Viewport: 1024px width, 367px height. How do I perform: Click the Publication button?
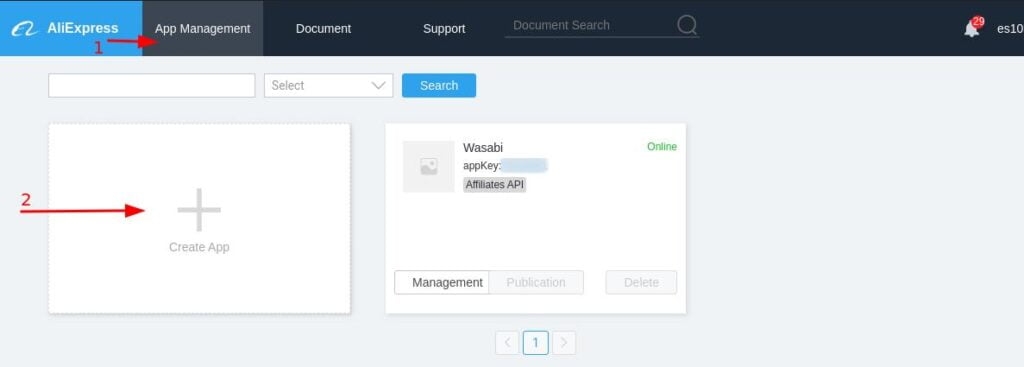tap(536, 283)
